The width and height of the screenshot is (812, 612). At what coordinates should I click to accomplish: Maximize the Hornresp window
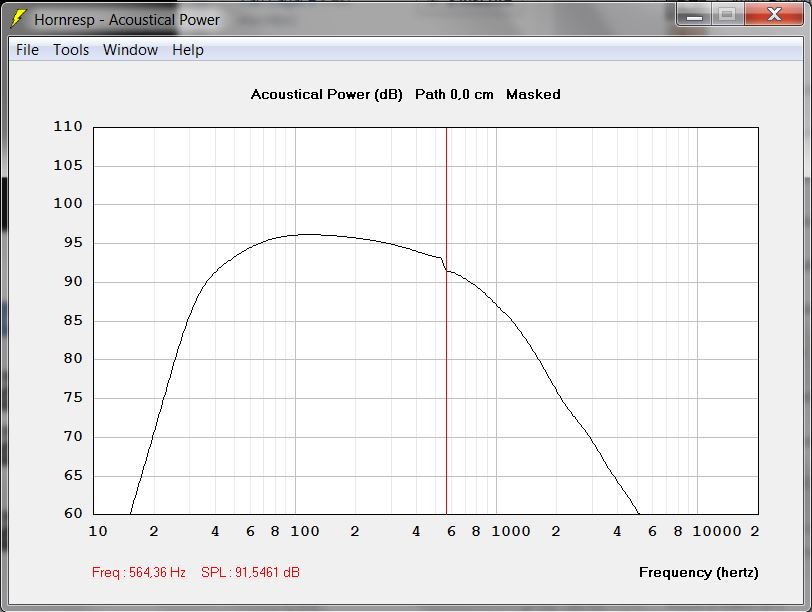727,14
